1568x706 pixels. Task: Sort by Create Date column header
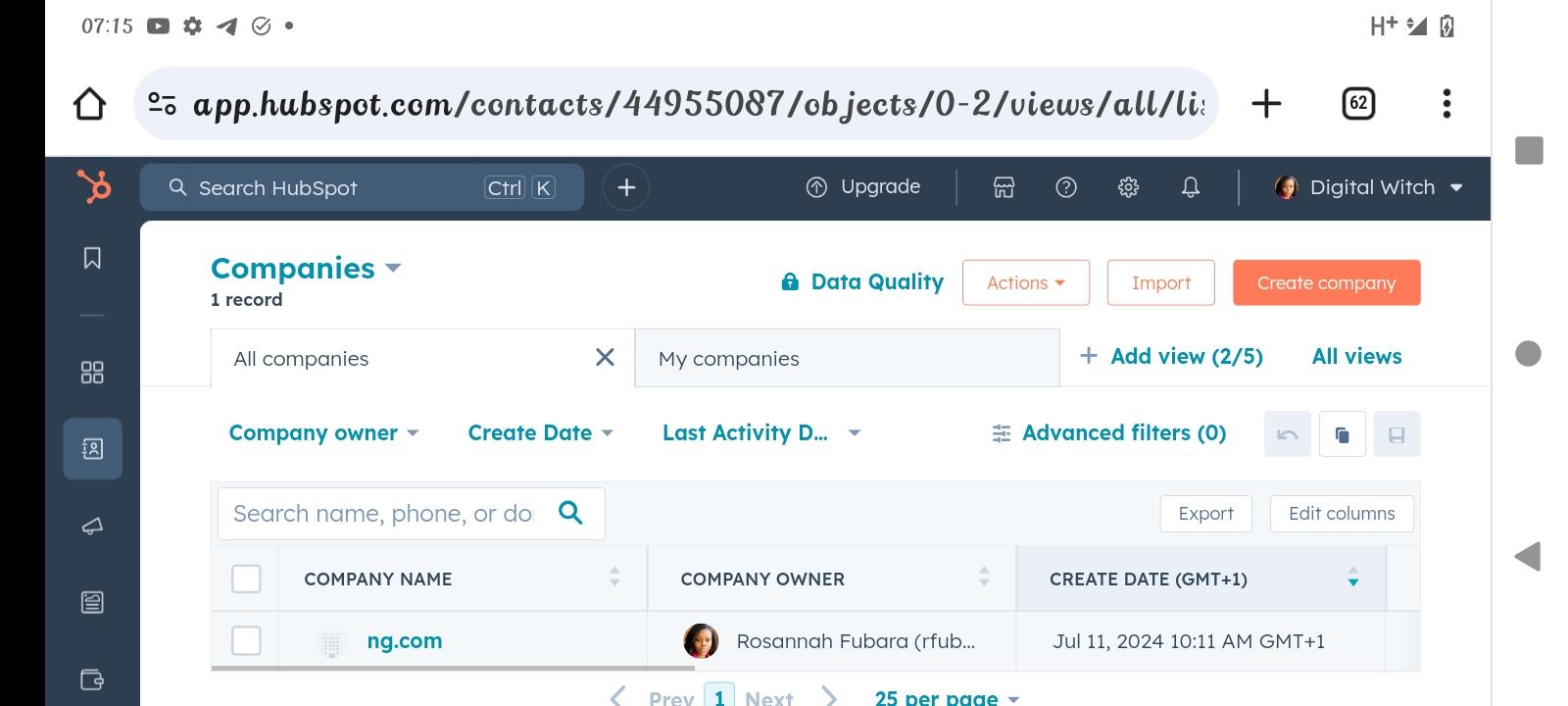1148,580
